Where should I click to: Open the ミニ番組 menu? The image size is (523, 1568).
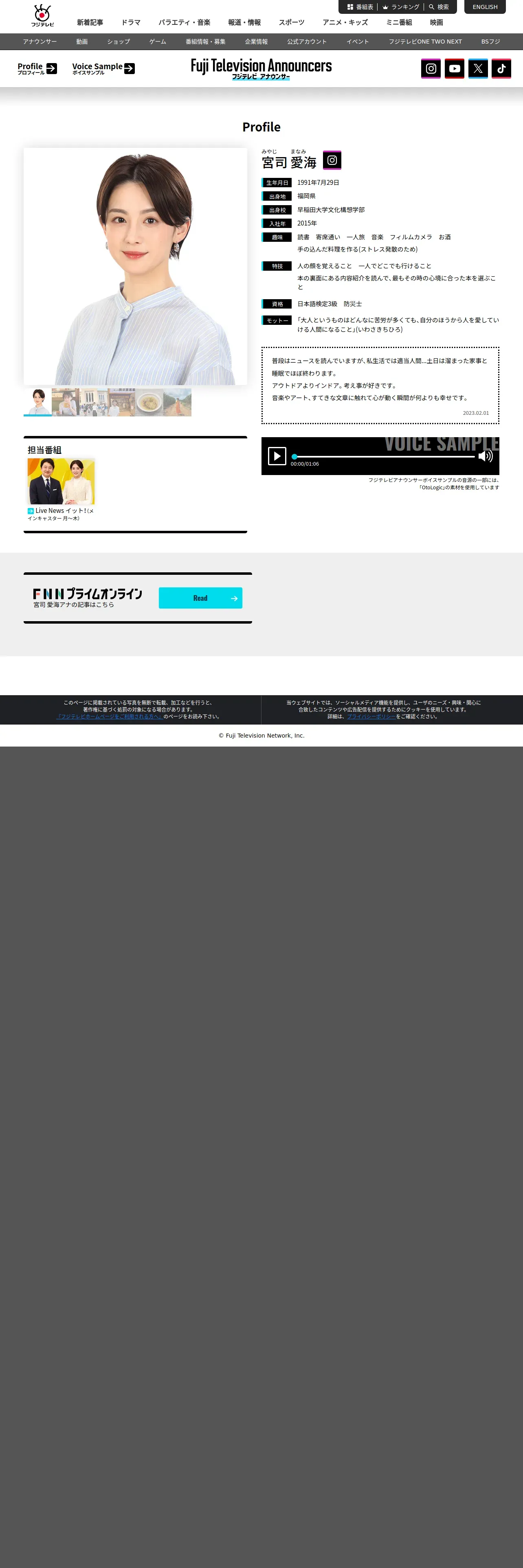(x=399, y=22)
